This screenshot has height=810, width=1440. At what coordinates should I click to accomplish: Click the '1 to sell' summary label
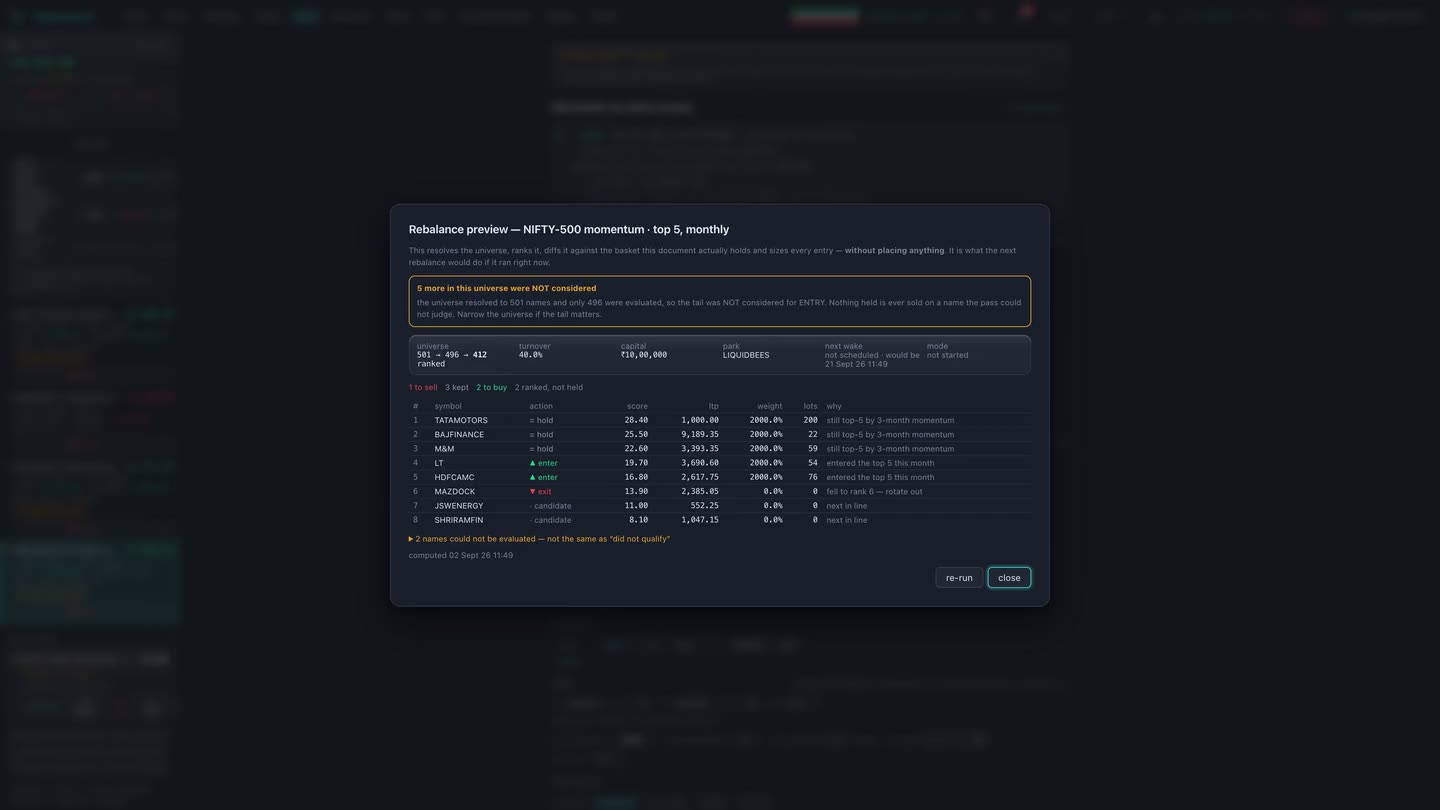click(x=423, y=387)
